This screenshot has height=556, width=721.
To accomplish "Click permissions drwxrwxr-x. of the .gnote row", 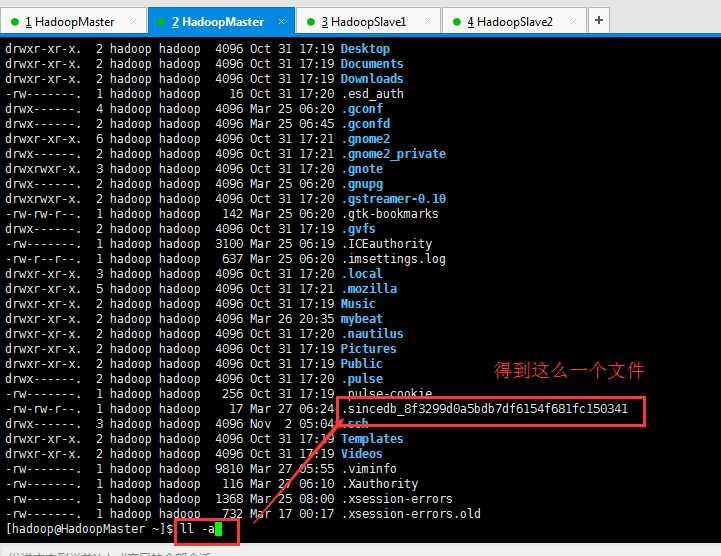I will tap(43, 169).
